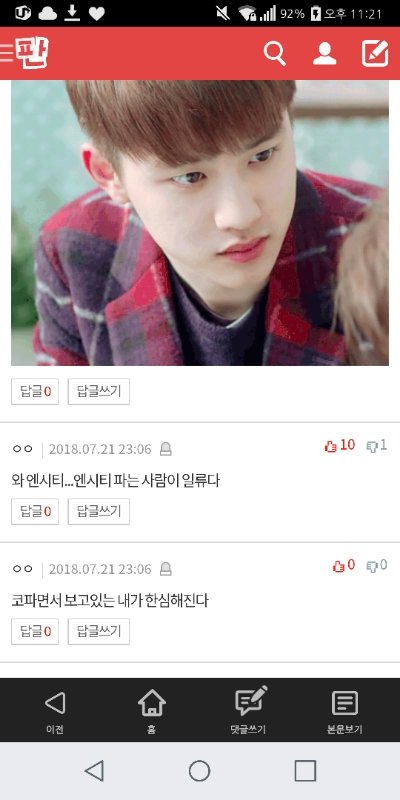Report the 코파면서 comment with siren icon
The width and height of the screenshot is (400, 800).
166,569
